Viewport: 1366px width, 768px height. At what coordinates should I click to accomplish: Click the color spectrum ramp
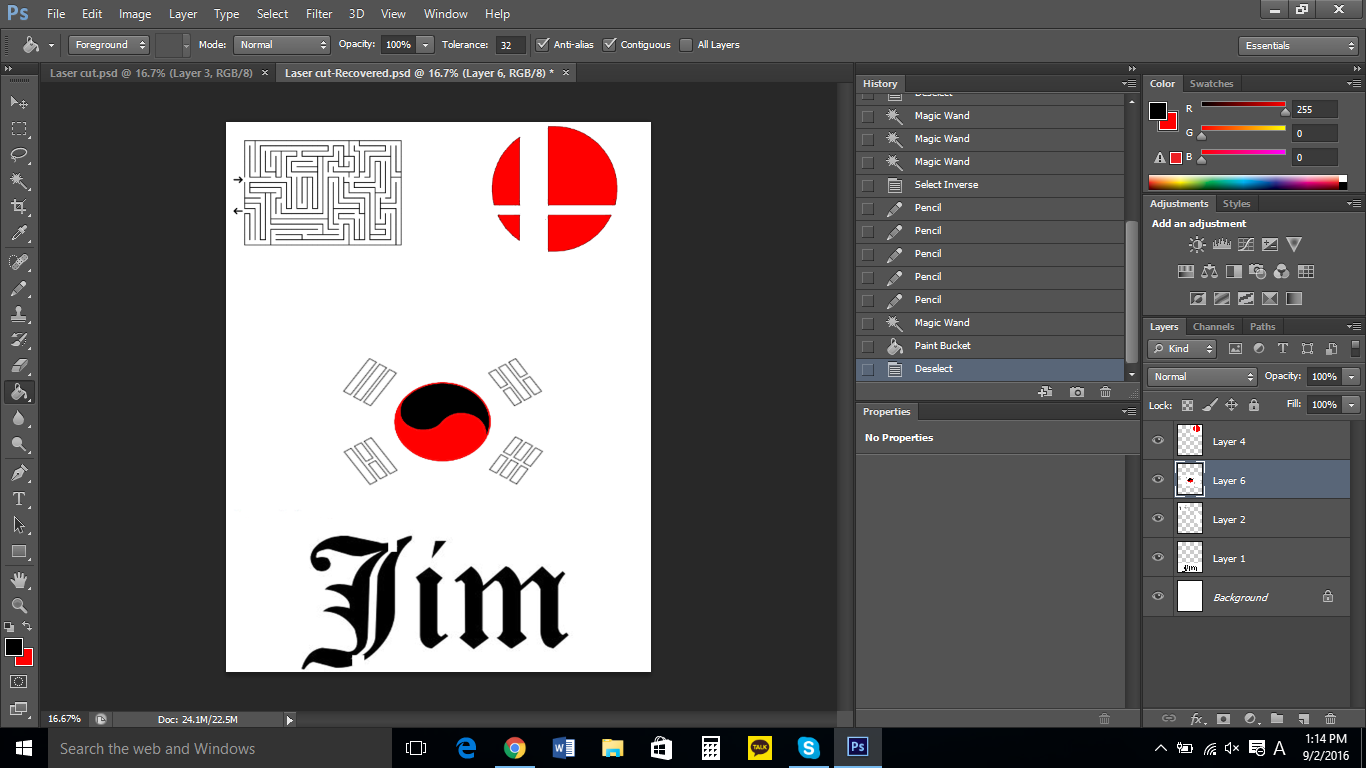(x=1248, y=181)
